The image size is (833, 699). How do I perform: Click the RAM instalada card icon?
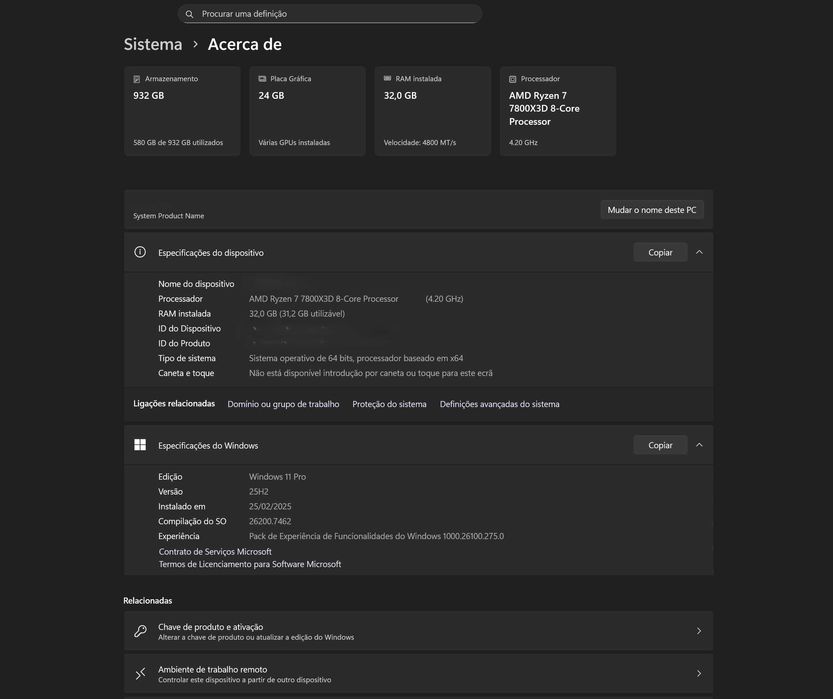pyautogui.click(x=387, y=79)
